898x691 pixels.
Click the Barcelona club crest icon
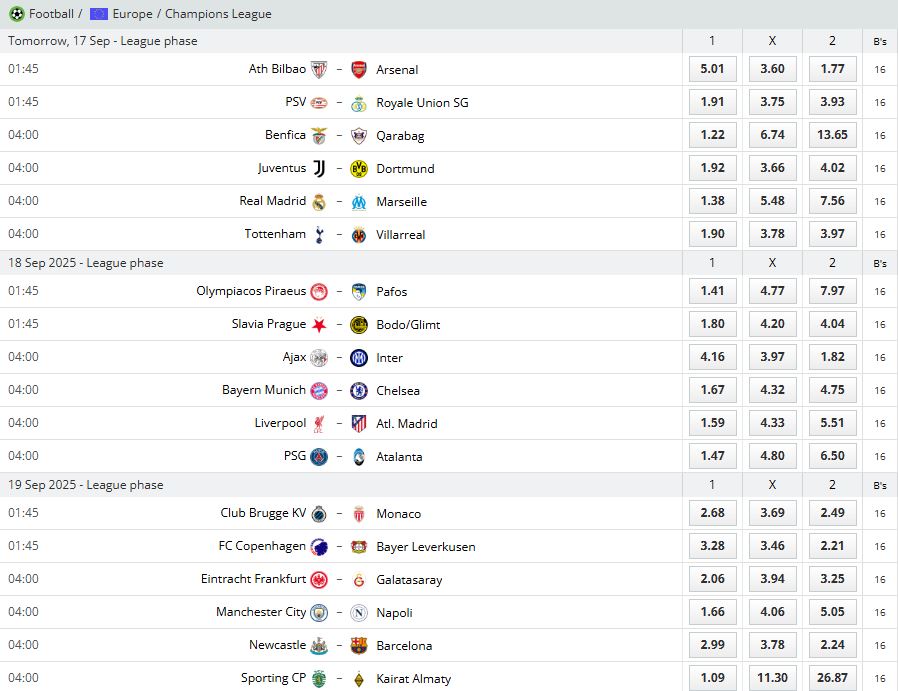(359, 646)
